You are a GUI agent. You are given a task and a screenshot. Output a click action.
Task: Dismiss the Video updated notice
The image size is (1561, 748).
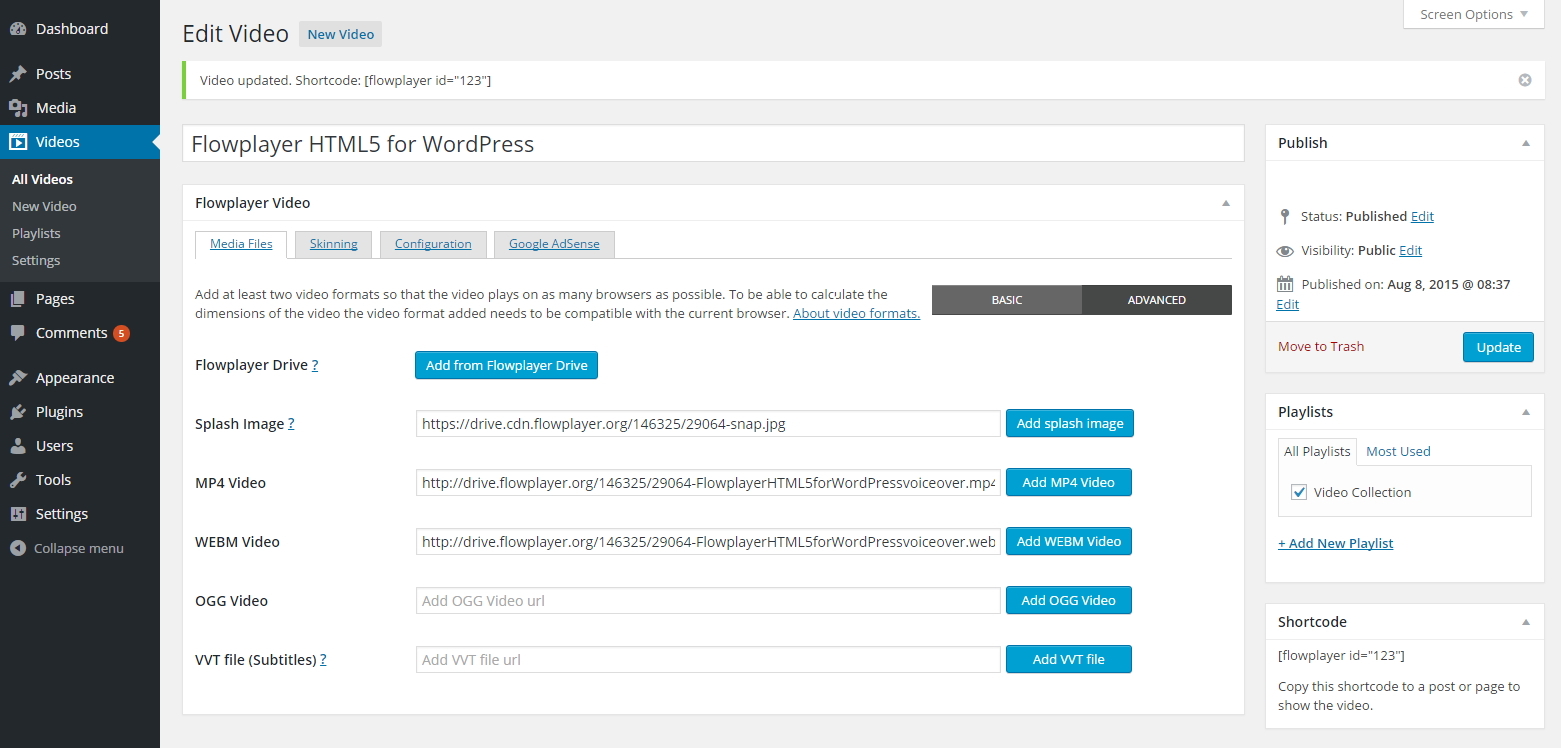tap(1525, 80)
